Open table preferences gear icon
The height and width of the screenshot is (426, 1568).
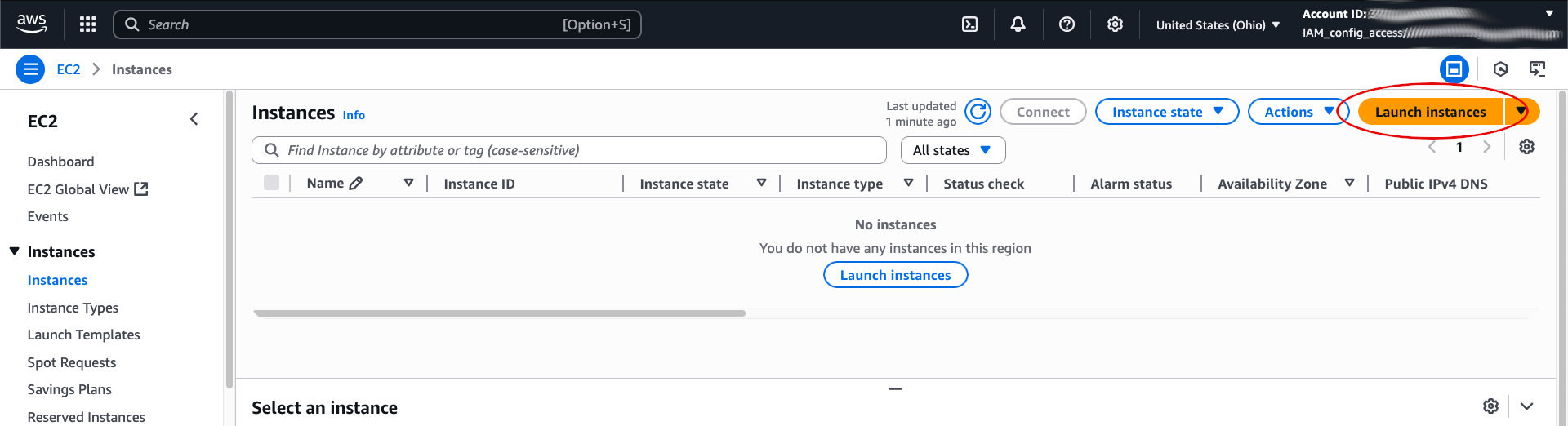coord(1526,147)
